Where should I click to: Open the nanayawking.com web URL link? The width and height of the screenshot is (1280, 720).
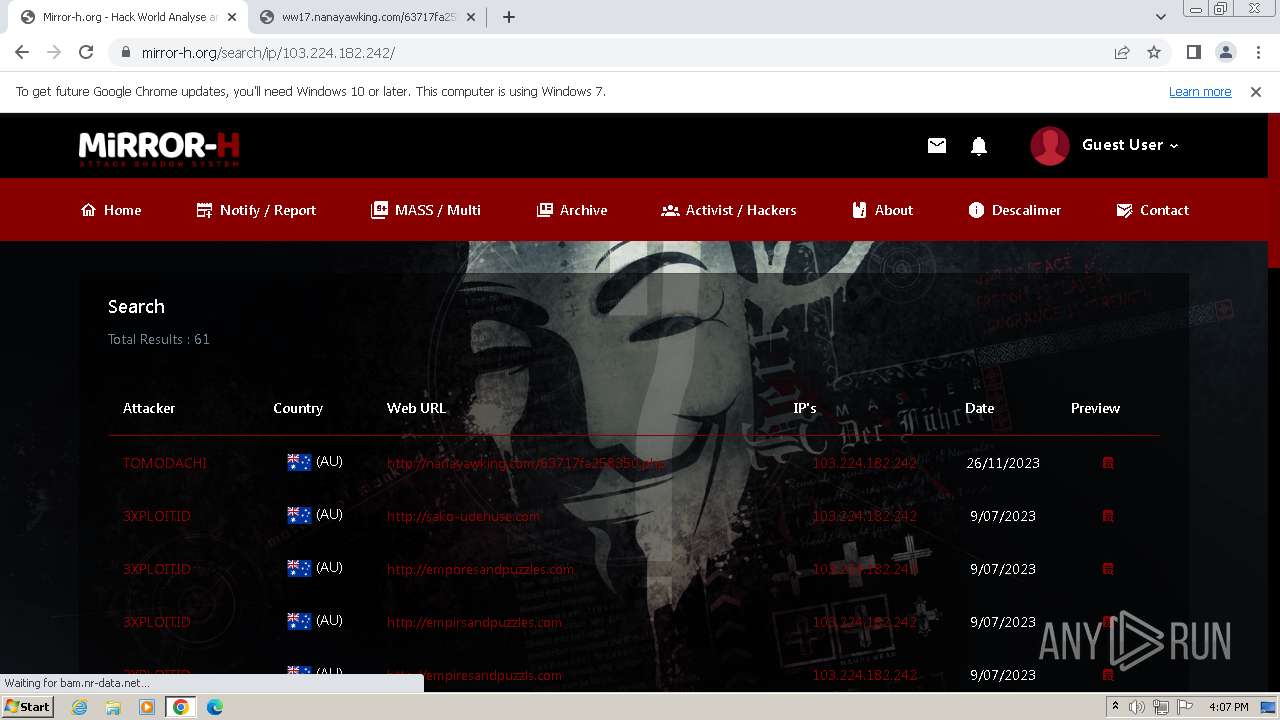[526, 463]
